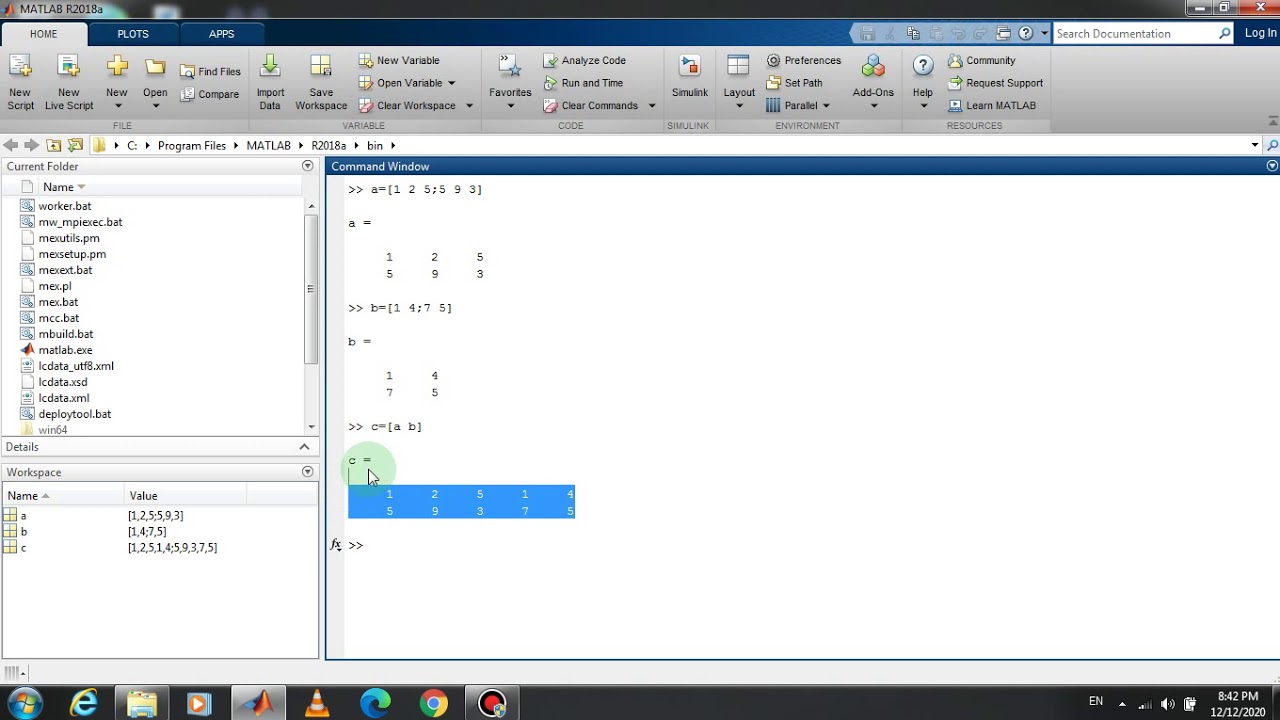
Task: Sort workspace by Name column
Action: [x=63, y=495]
